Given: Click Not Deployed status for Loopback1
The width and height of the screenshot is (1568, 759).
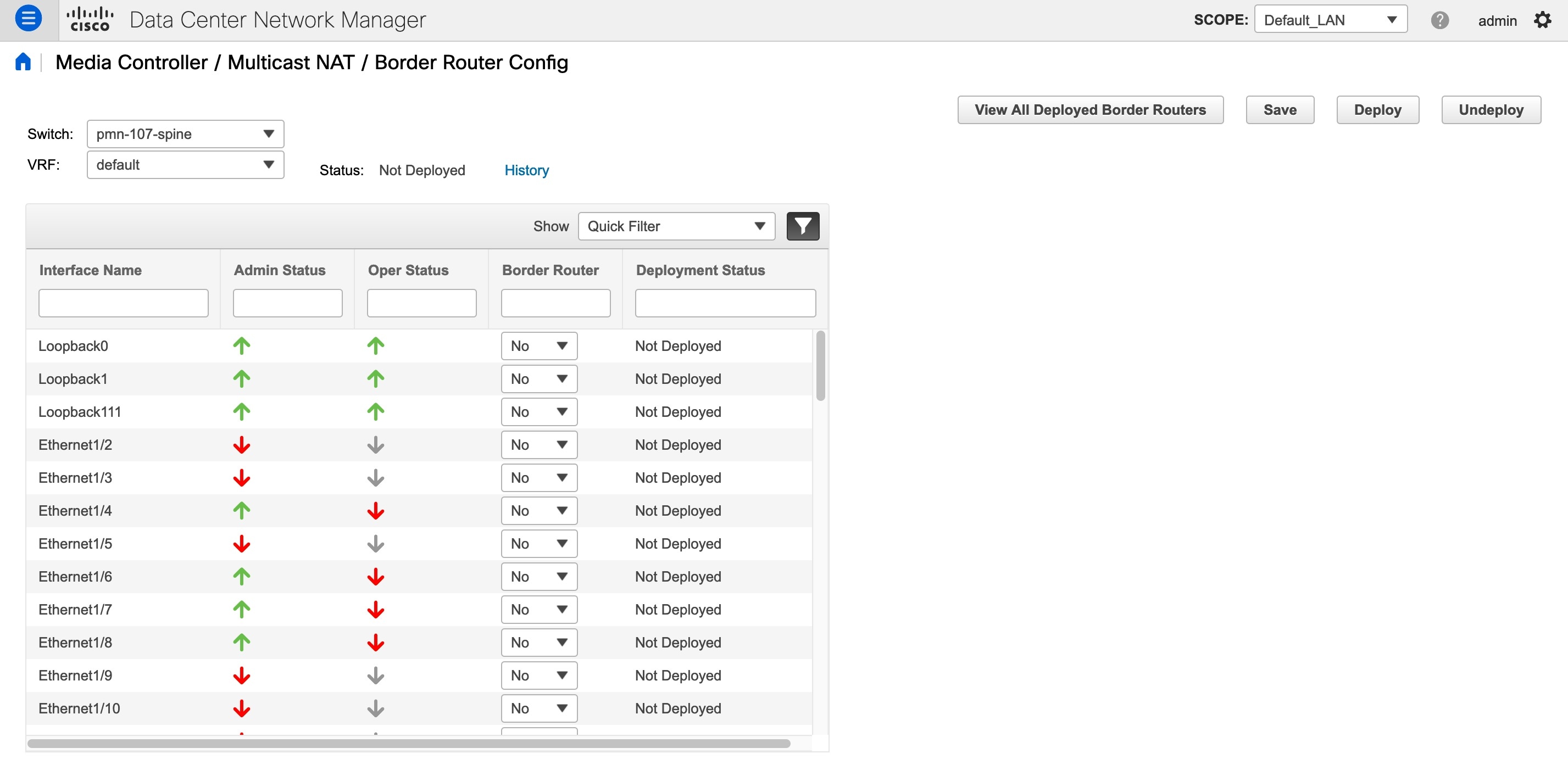Looking at the screenshot, I should point(678,378).
